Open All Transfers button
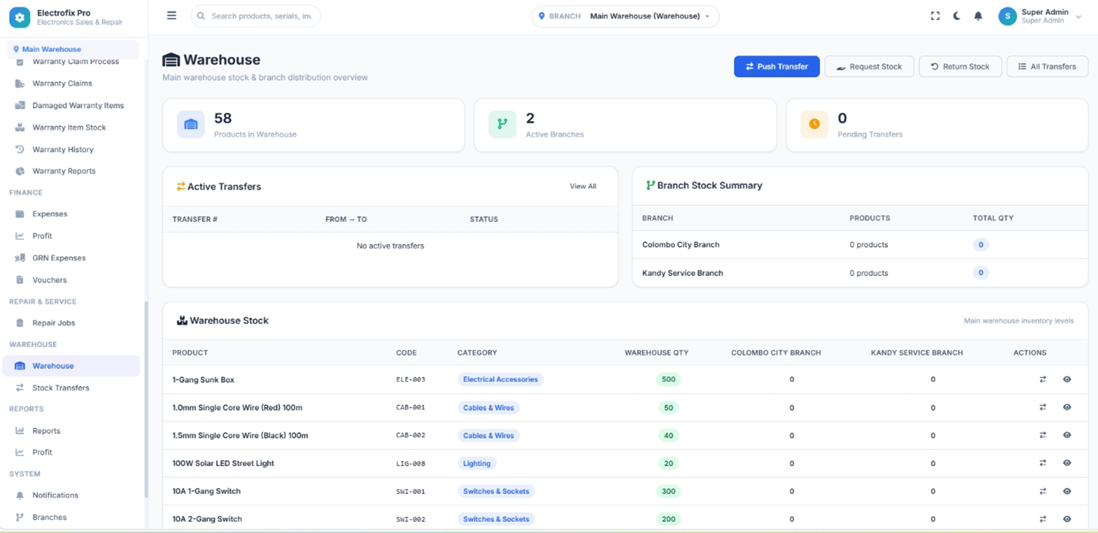1098x533 pixels. click(x=1047, y=67)
